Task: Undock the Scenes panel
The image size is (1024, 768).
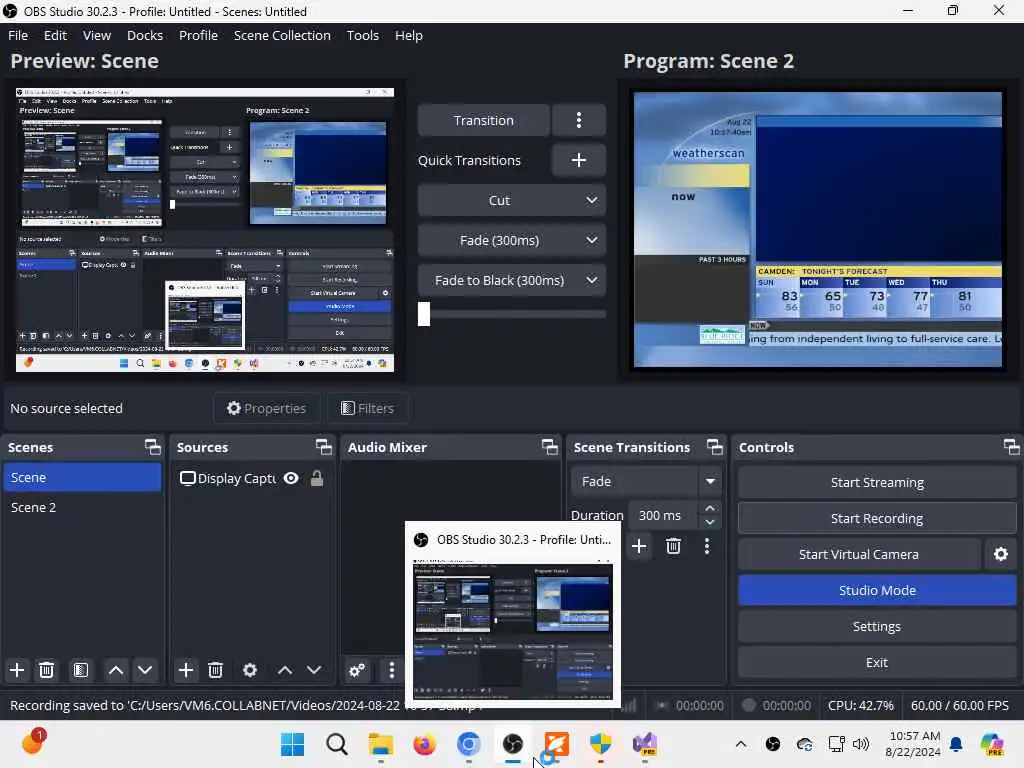Action: point(153,447)
